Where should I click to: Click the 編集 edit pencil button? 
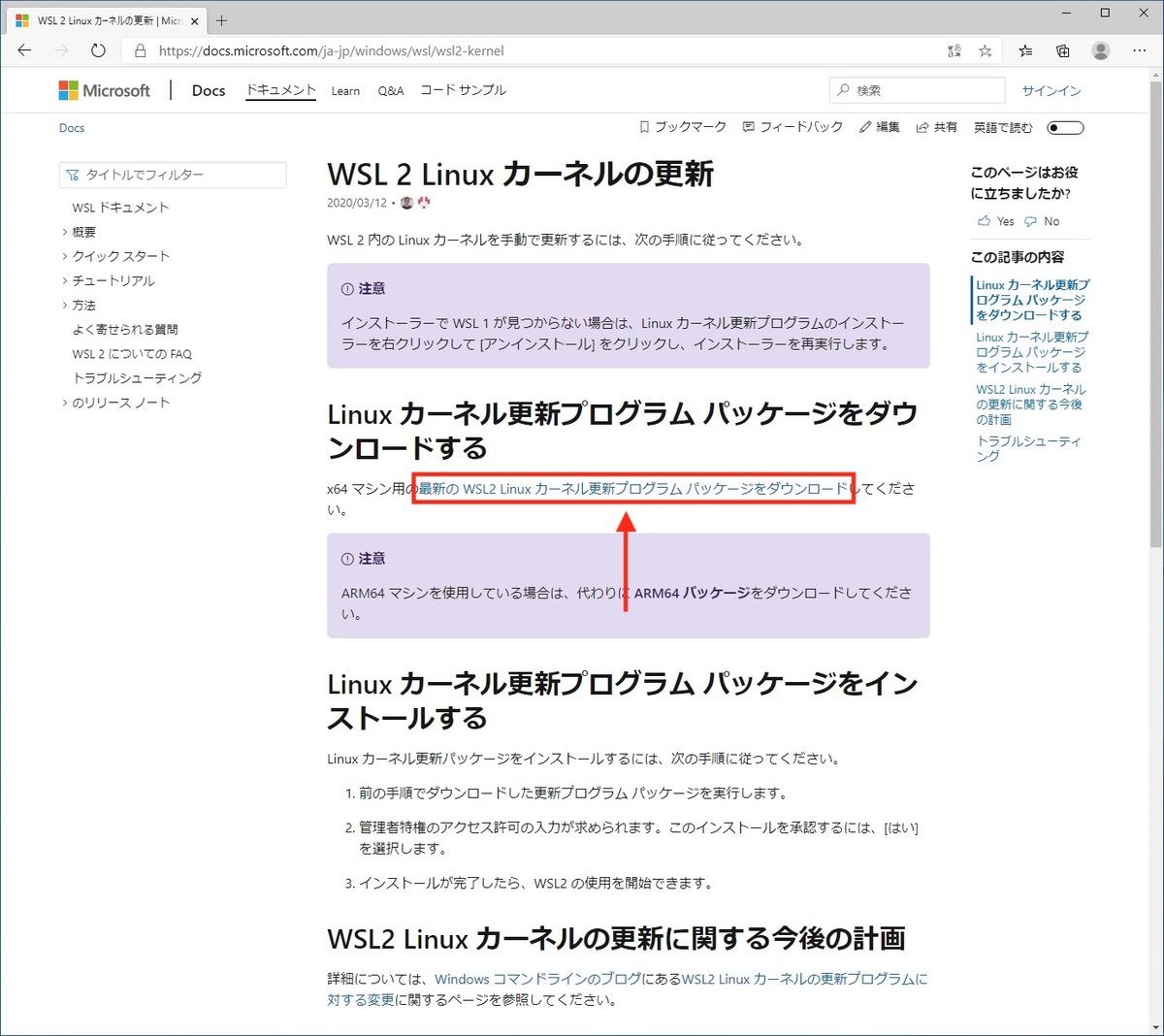coord(880,127)
